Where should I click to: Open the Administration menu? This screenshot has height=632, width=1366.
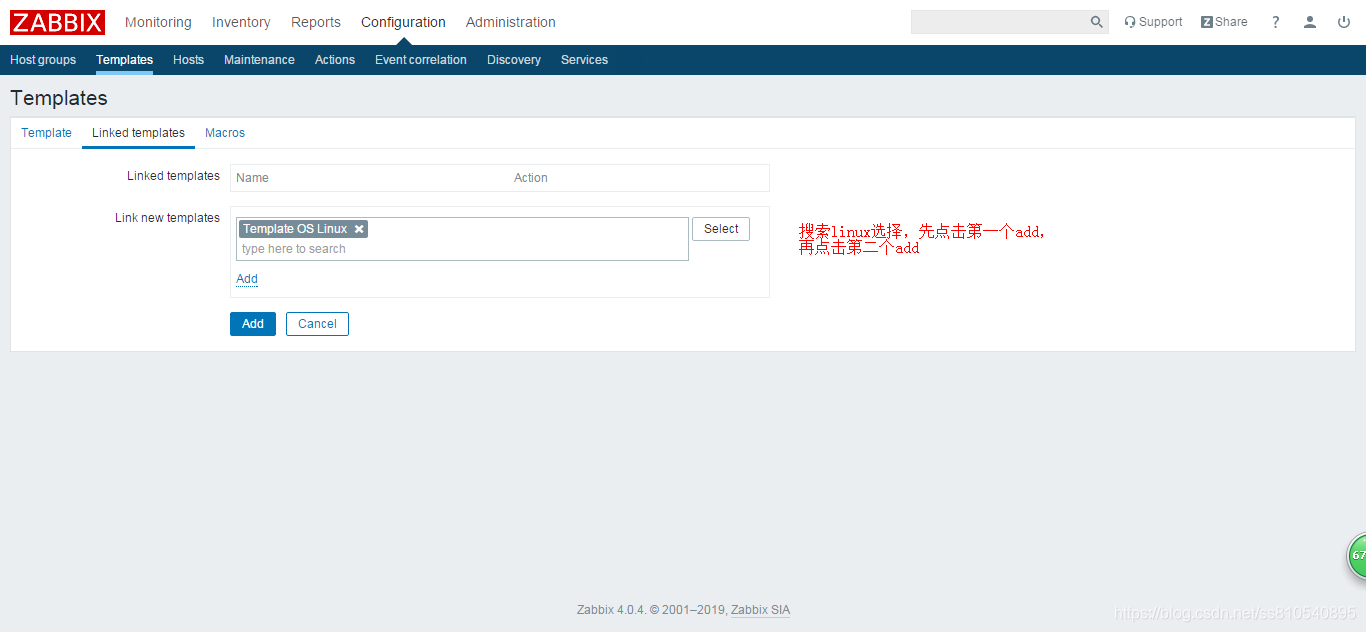click(511, 22)
